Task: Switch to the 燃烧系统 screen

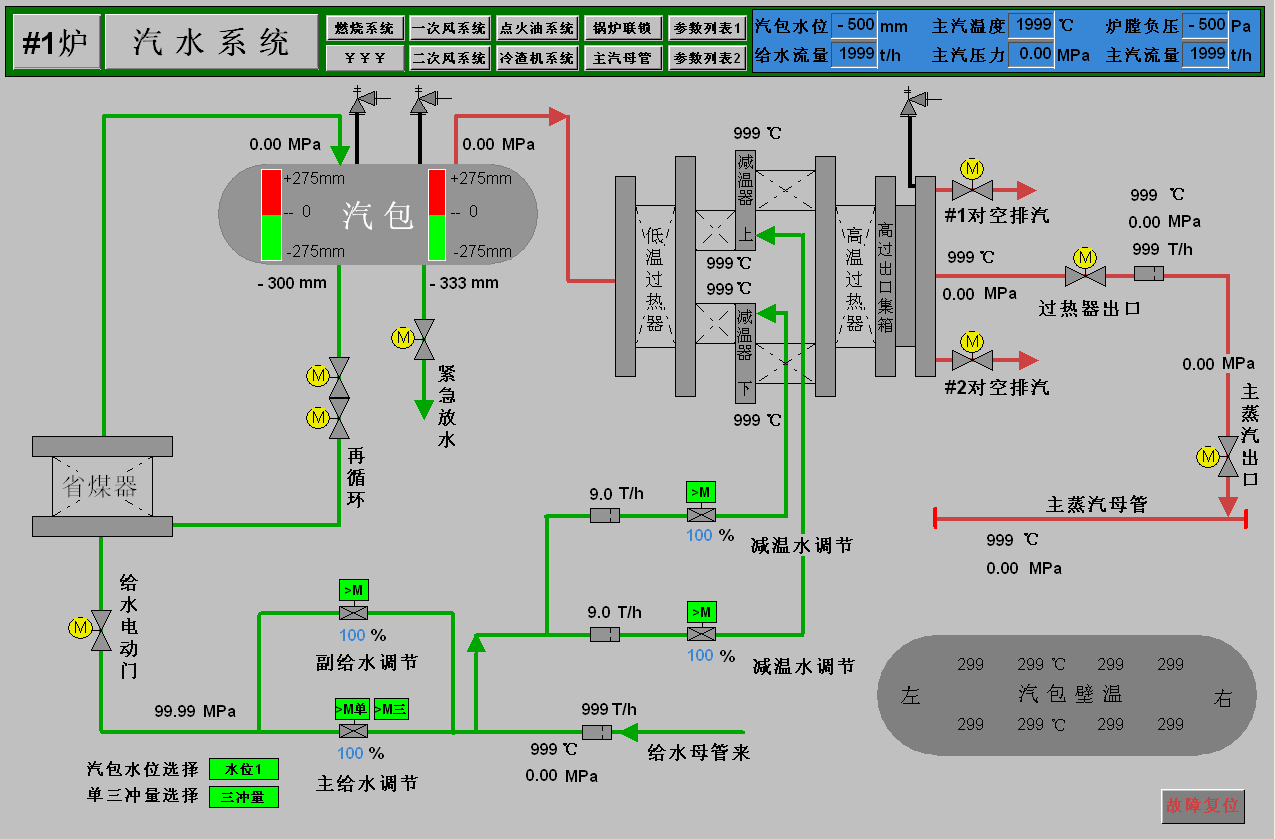Action: pyautogui.click(x=365, y=28)
